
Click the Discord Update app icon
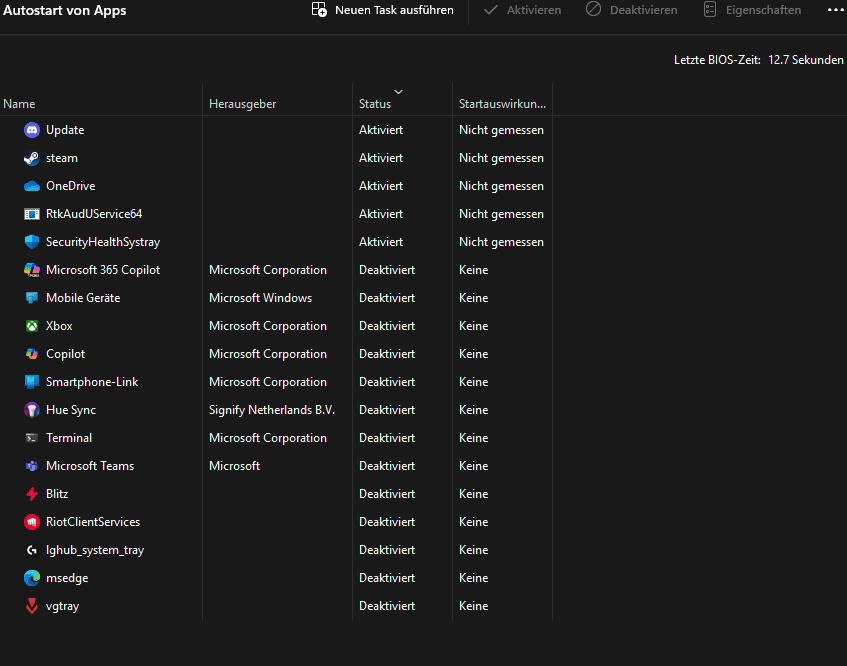[32, 130]
